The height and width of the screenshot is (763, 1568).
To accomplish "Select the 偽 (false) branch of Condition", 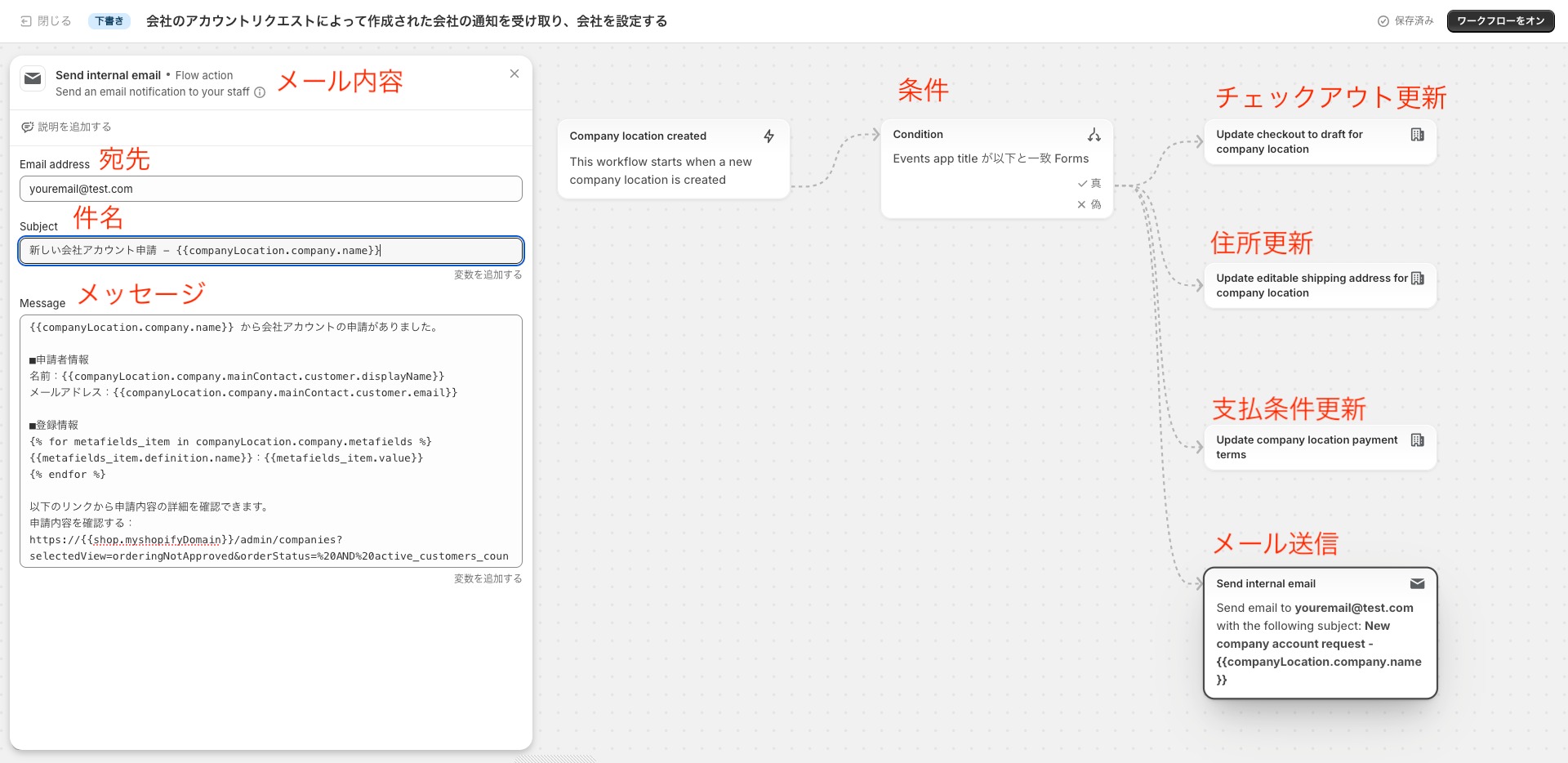I will [x=1089, y=205].
